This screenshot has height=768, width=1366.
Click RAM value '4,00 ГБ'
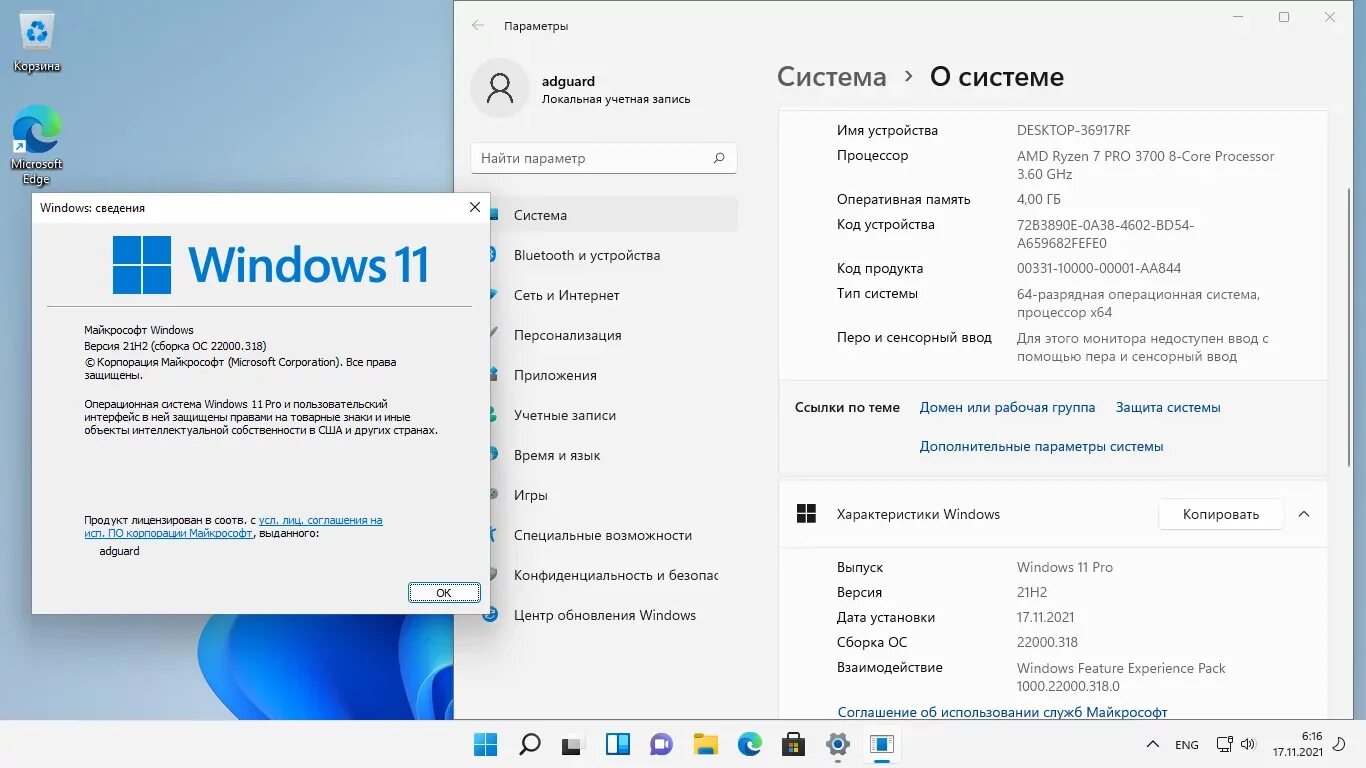[1039, 199]
